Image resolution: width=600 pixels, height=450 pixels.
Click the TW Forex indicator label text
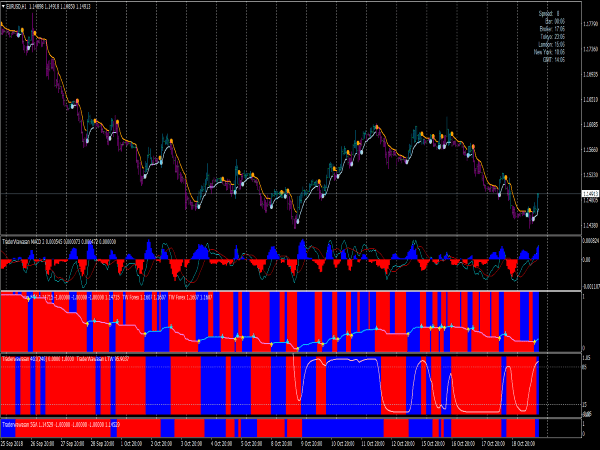click(167, 297)
